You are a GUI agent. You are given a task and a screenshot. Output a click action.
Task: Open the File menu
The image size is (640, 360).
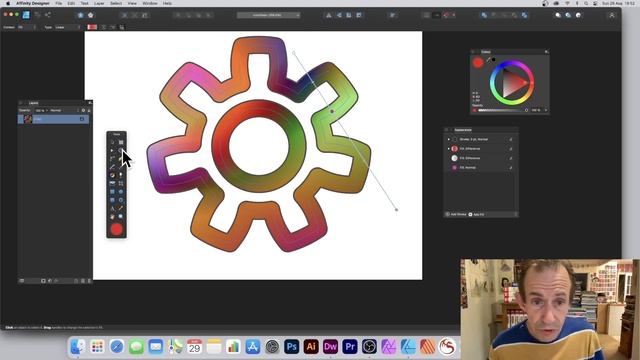[59, 3]
